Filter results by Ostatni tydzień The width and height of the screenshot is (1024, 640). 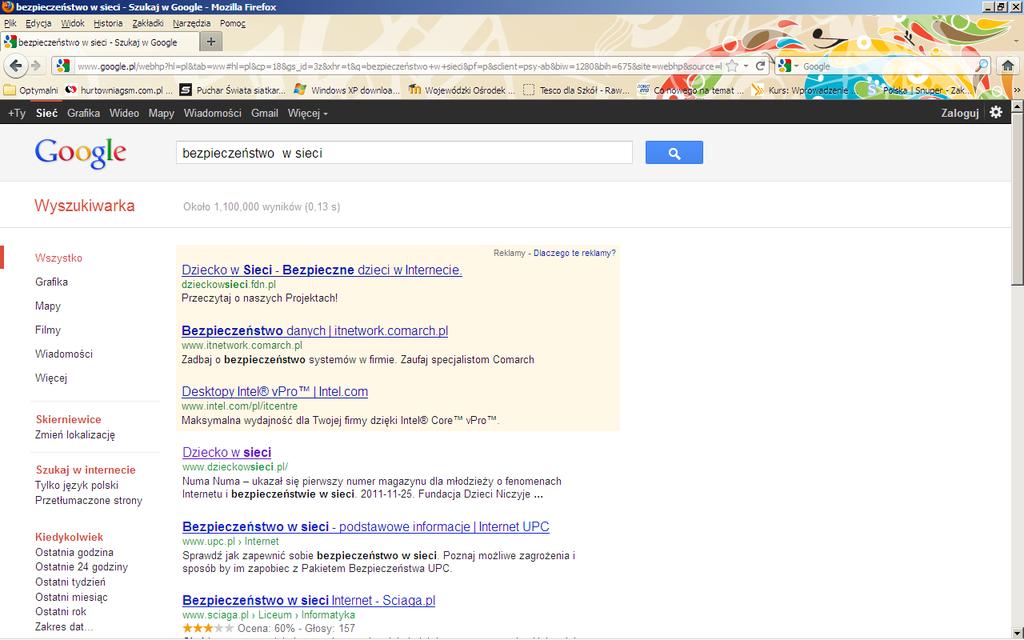71,582
